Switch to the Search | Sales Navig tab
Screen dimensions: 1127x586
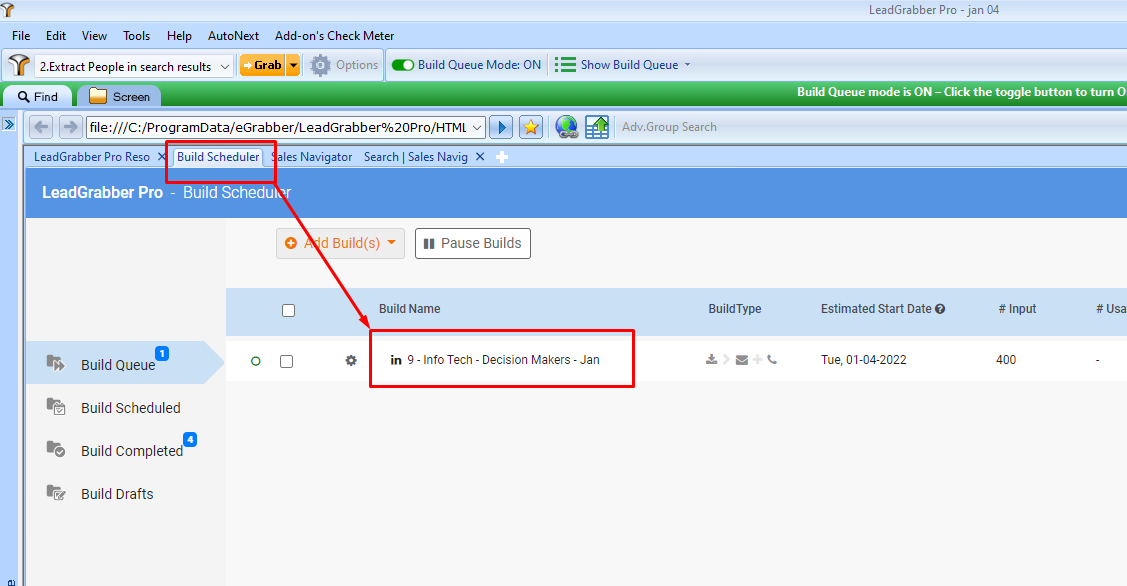[x=415, y=157]
